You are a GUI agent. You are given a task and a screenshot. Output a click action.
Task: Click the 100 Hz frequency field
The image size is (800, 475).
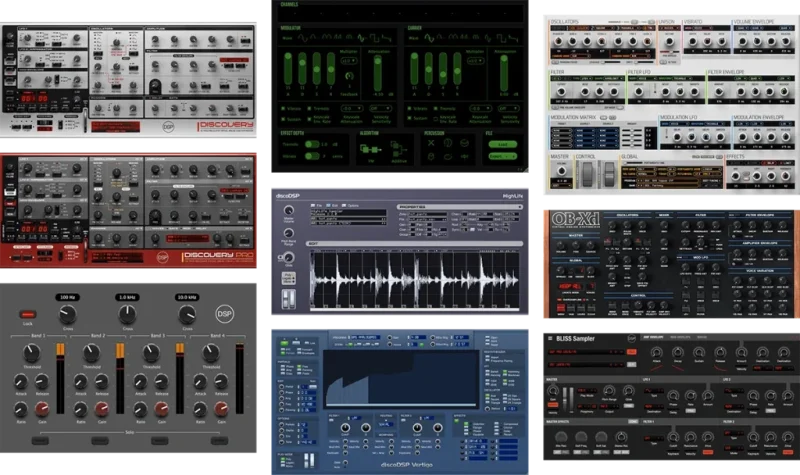[67, 297]
